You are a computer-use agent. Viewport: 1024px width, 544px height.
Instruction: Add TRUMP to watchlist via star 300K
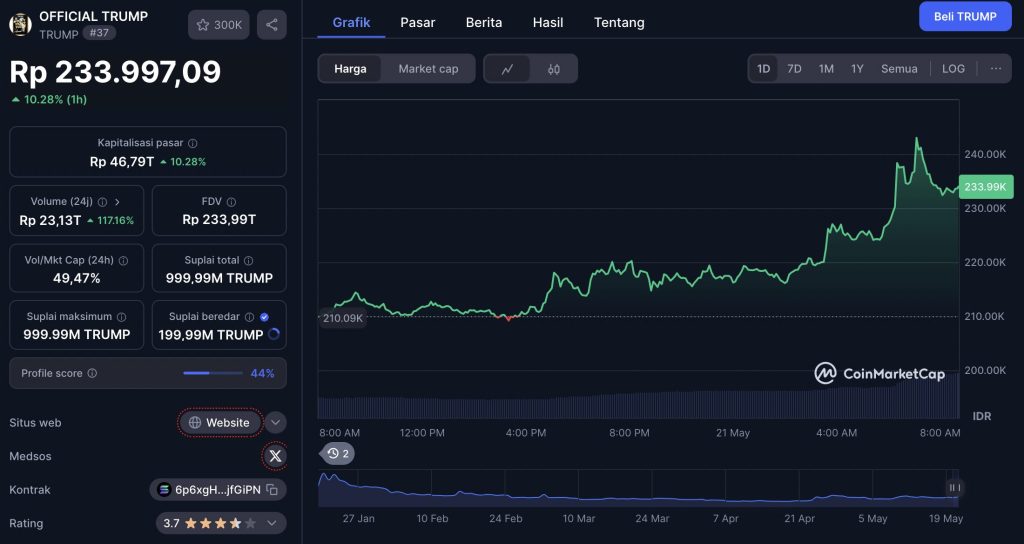219,25
